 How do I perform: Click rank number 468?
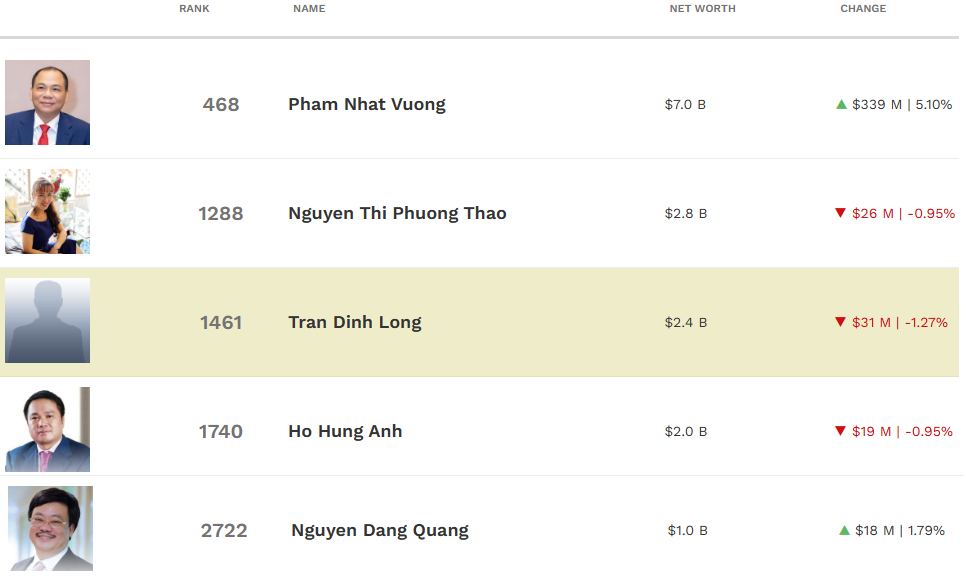pos(221,104)
